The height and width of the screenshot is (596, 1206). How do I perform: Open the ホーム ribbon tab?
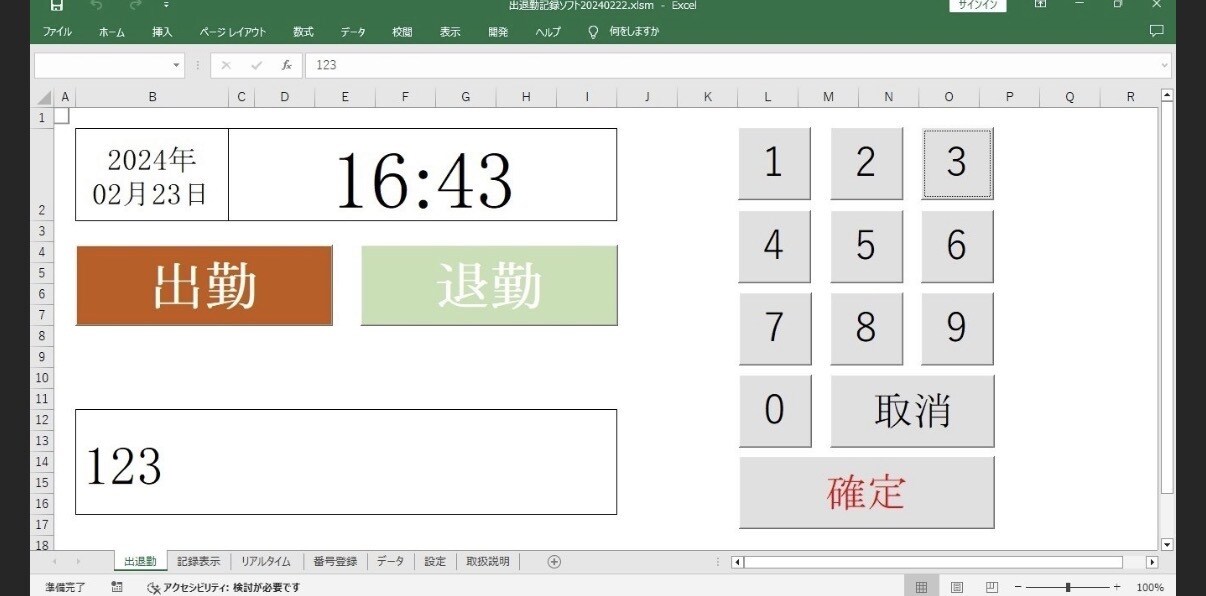[112, 32]
